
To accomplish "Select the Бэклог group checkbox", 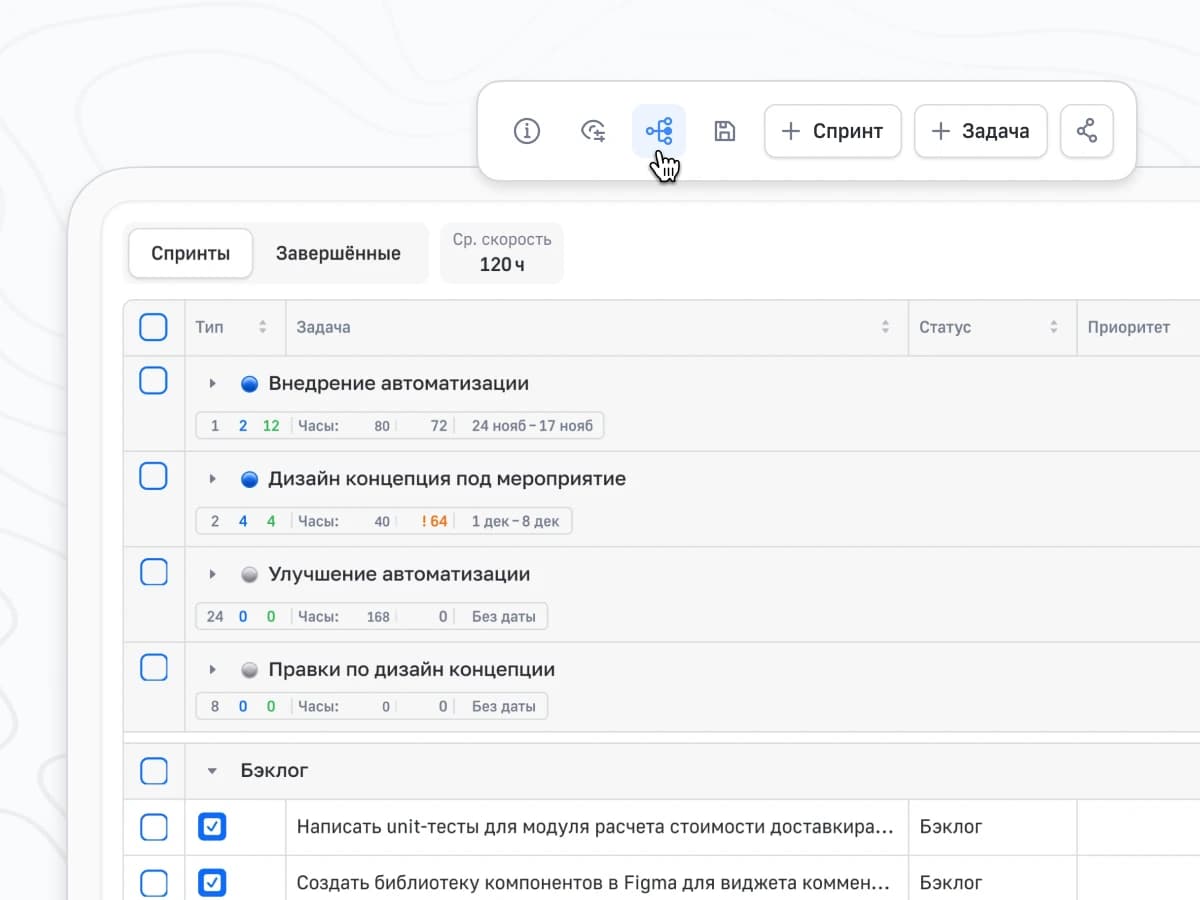I will coord(154,771).
